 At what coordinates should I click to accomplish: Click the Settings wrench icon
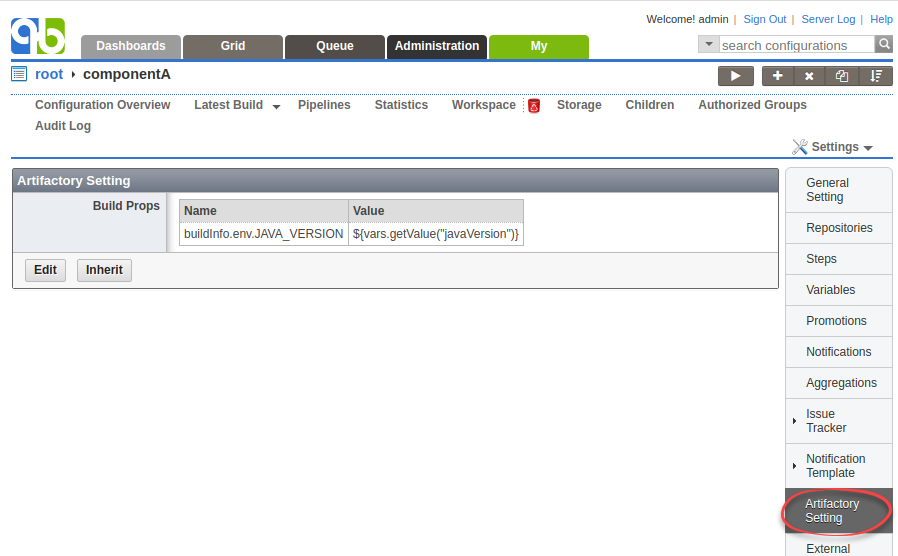(800, 147)
